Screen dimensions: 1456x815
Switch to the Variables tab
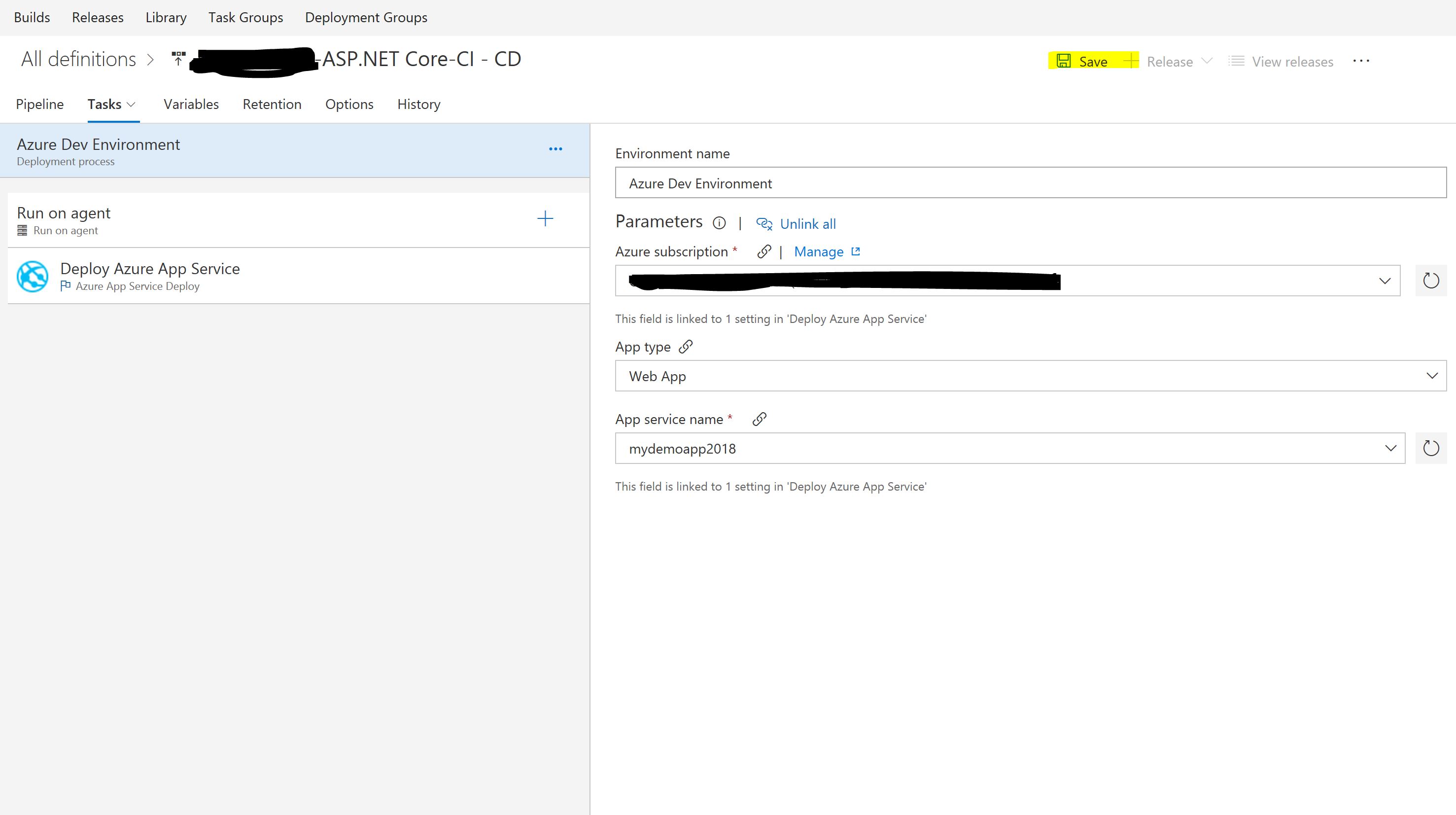point(191,105)
